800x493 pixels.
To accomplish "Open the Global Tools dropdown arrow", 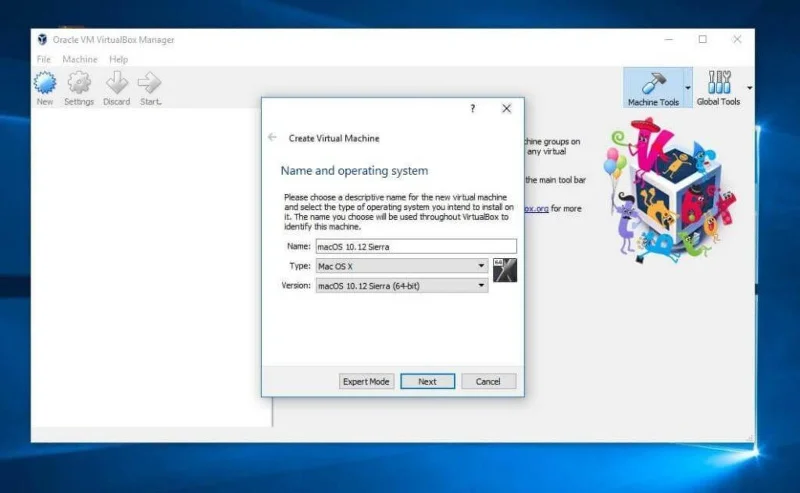I will 749,88.
